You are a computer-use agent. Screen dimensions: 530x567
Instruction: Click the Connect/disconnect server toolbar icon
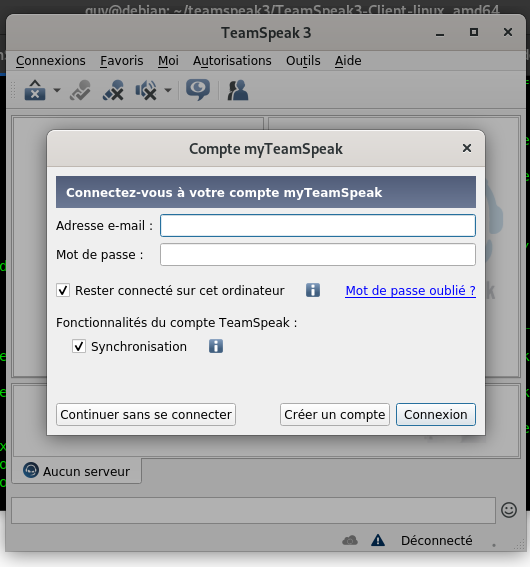pyautogui.click(x=35, y=90)
